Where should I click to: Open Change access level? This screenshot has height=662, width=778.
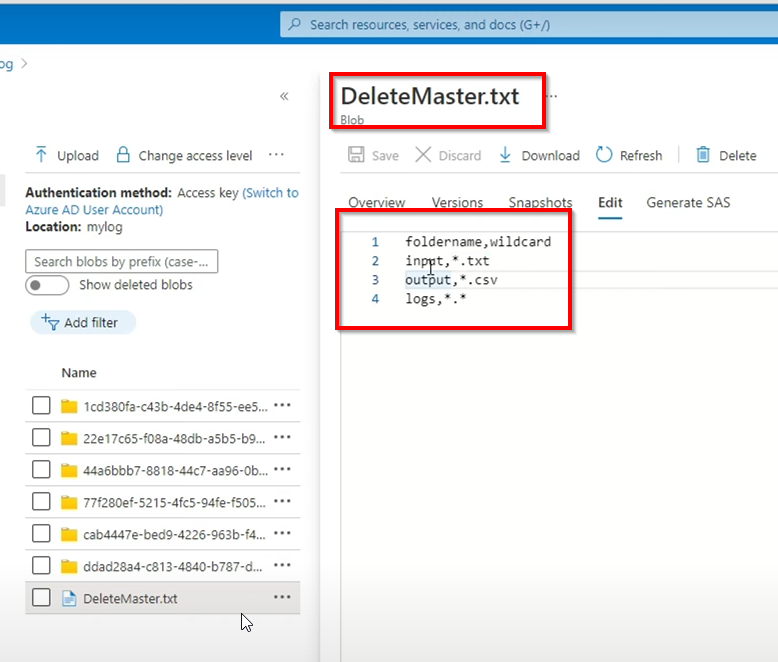point(195,156)
